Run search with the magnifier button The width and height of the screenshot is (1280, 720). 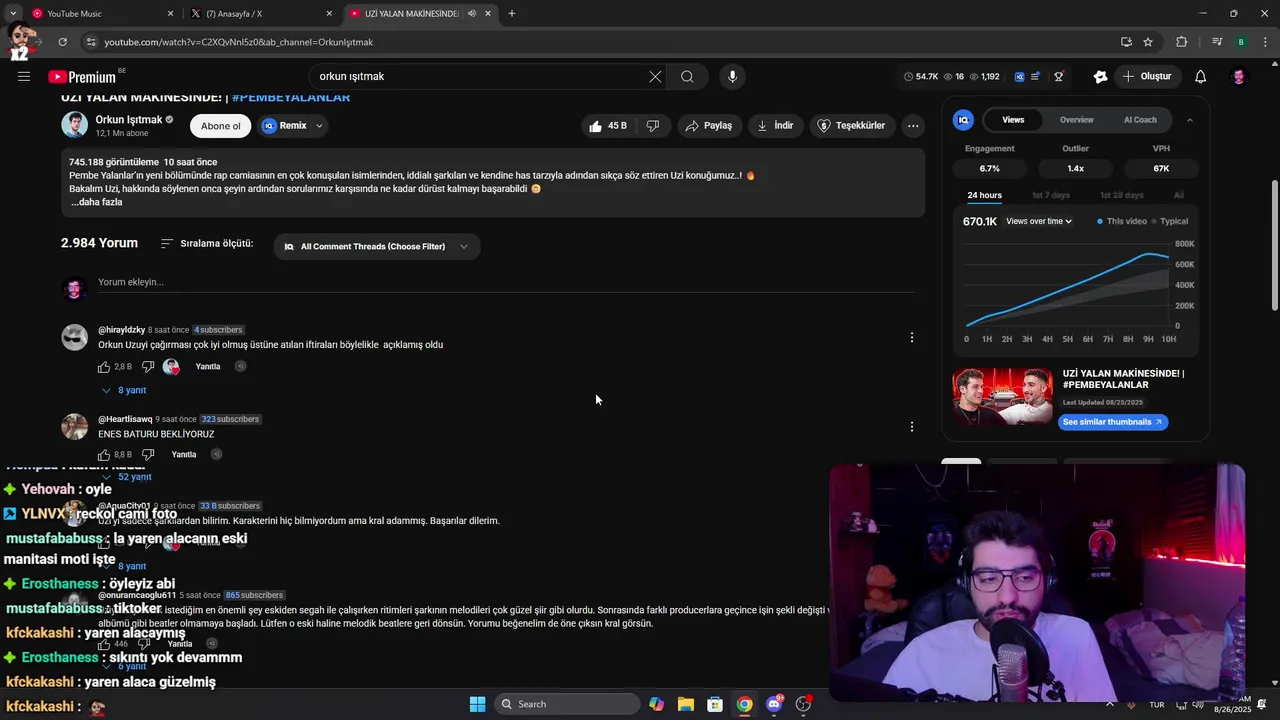point(687,76)
